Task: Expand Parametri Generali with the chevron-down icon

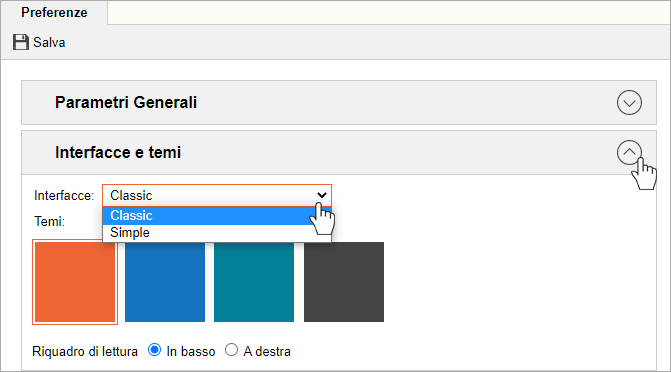Action: click(x=629, y=102)
